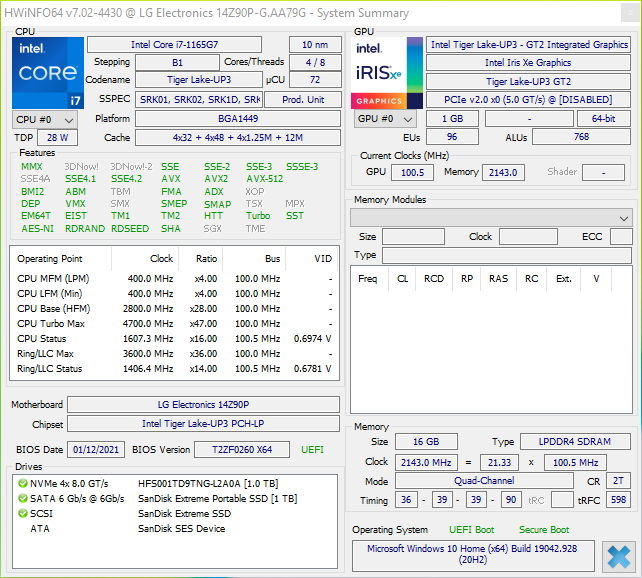The width and height of the screenshot is (642, 578).
Task: Click the GPU memory 1 GB field
Action: tap(452, 119)
